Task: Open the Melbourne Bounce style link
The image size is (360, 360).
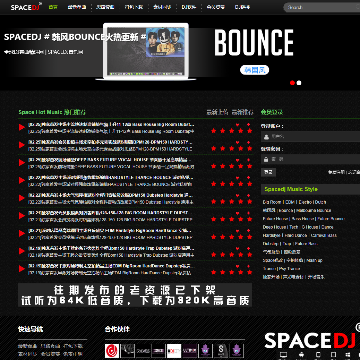Action: [x=313, y=210]
